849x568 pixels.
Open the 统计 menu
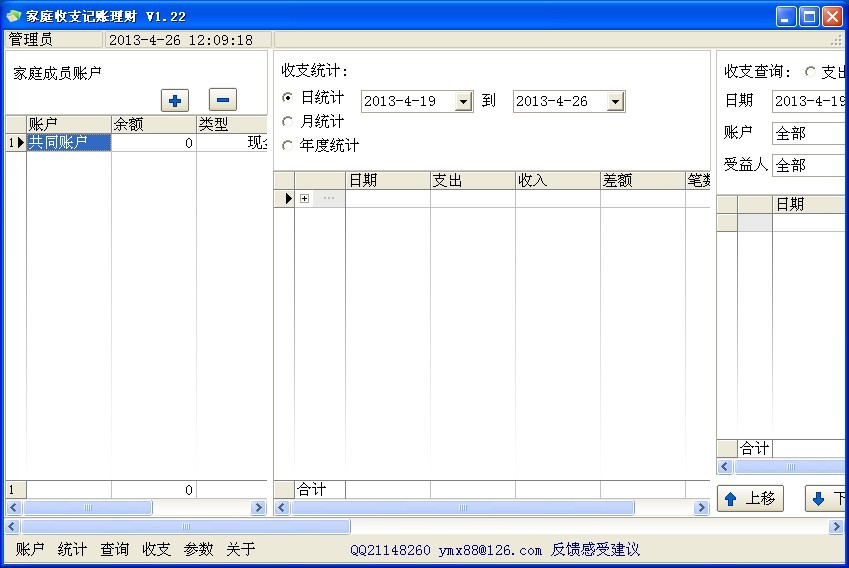72,549
